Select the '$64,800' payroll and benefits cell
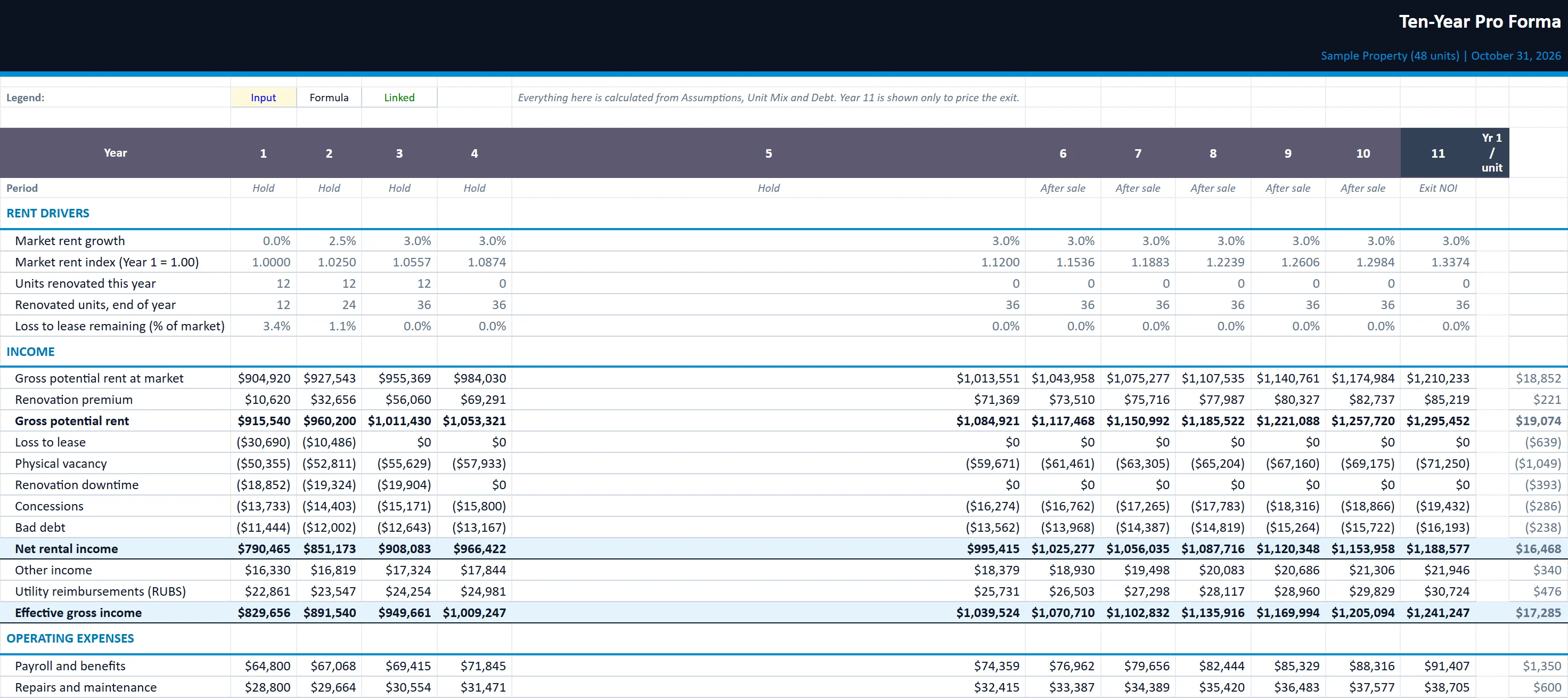Image resolution: width=1568 pixels, height=698 pixels. pyautogui.click(x=263, y=667)
